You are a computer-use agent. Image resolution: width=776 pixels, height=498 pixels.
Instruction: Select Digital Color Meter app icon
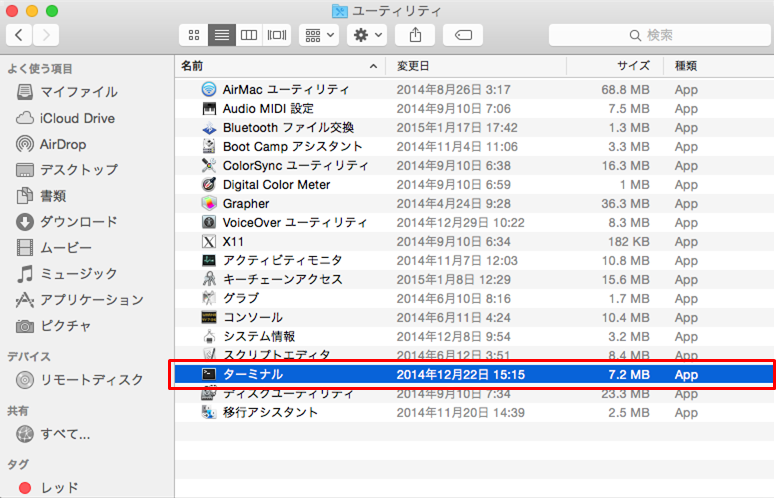[209, 185]
